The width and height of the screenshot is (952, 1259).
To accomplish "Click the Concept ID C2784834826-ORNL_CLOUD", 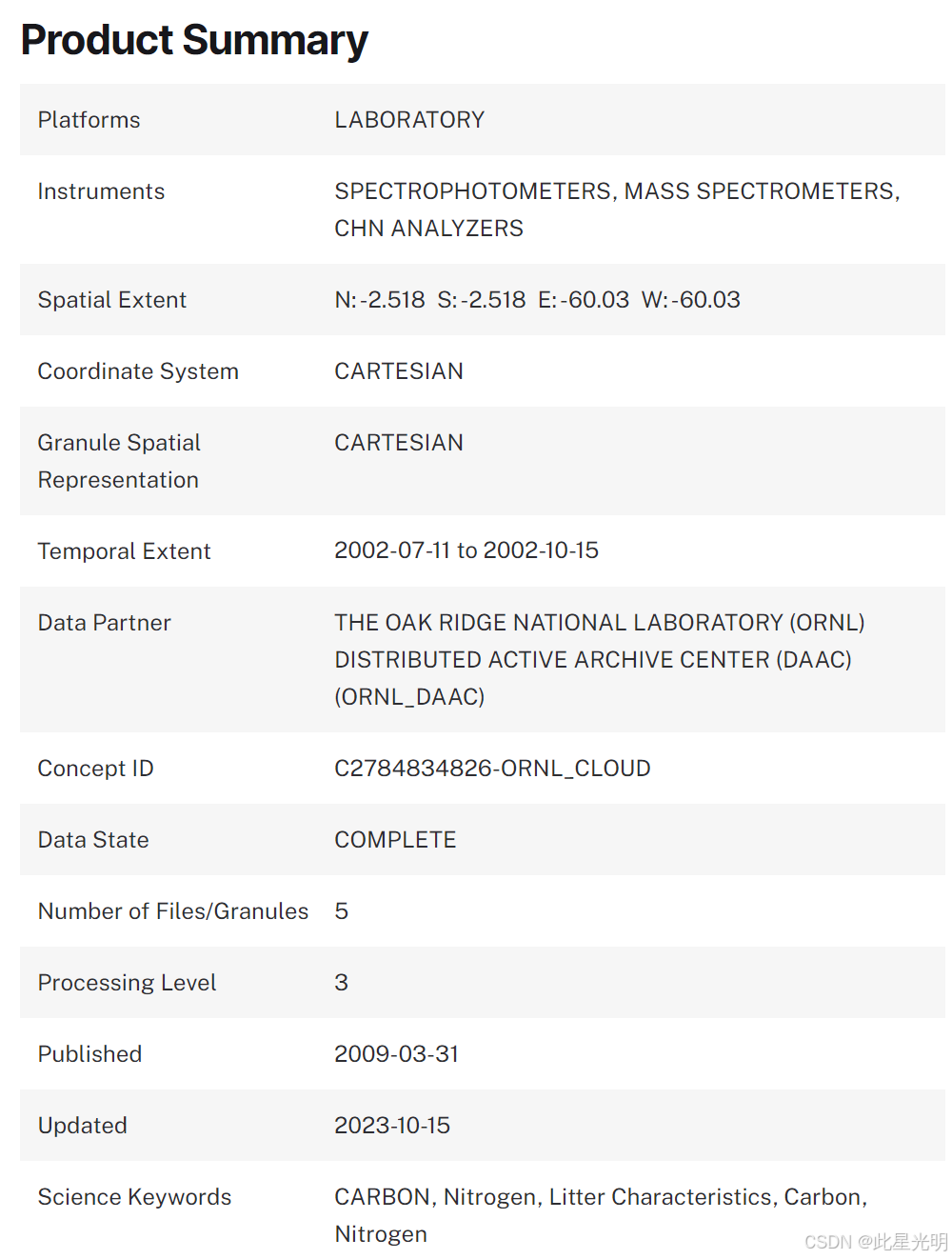I will 492,769.
